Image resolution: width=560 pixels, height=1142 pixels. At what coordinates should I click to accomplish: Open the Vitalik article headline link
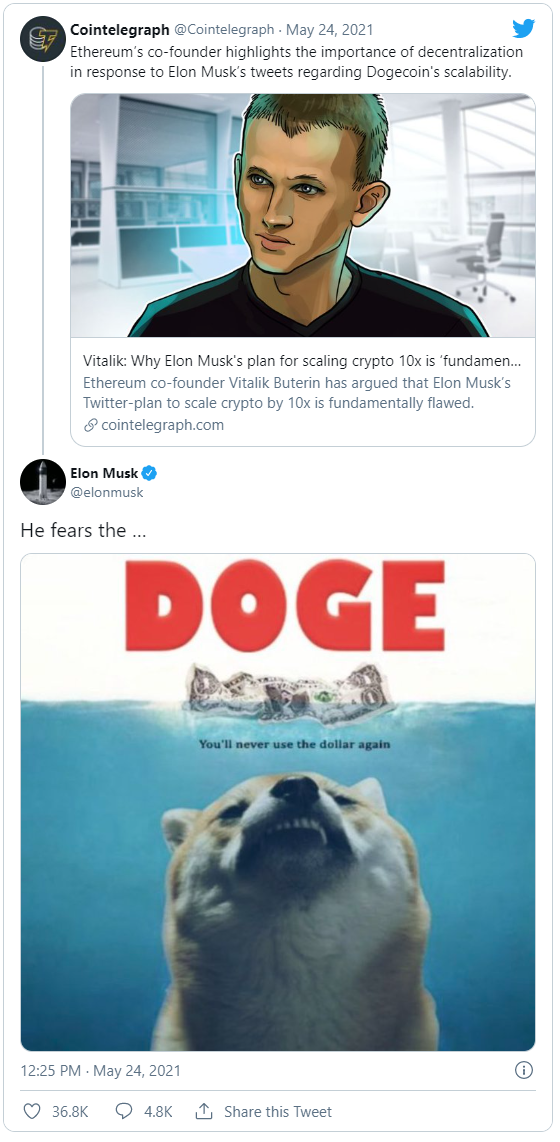pos(302,362)
